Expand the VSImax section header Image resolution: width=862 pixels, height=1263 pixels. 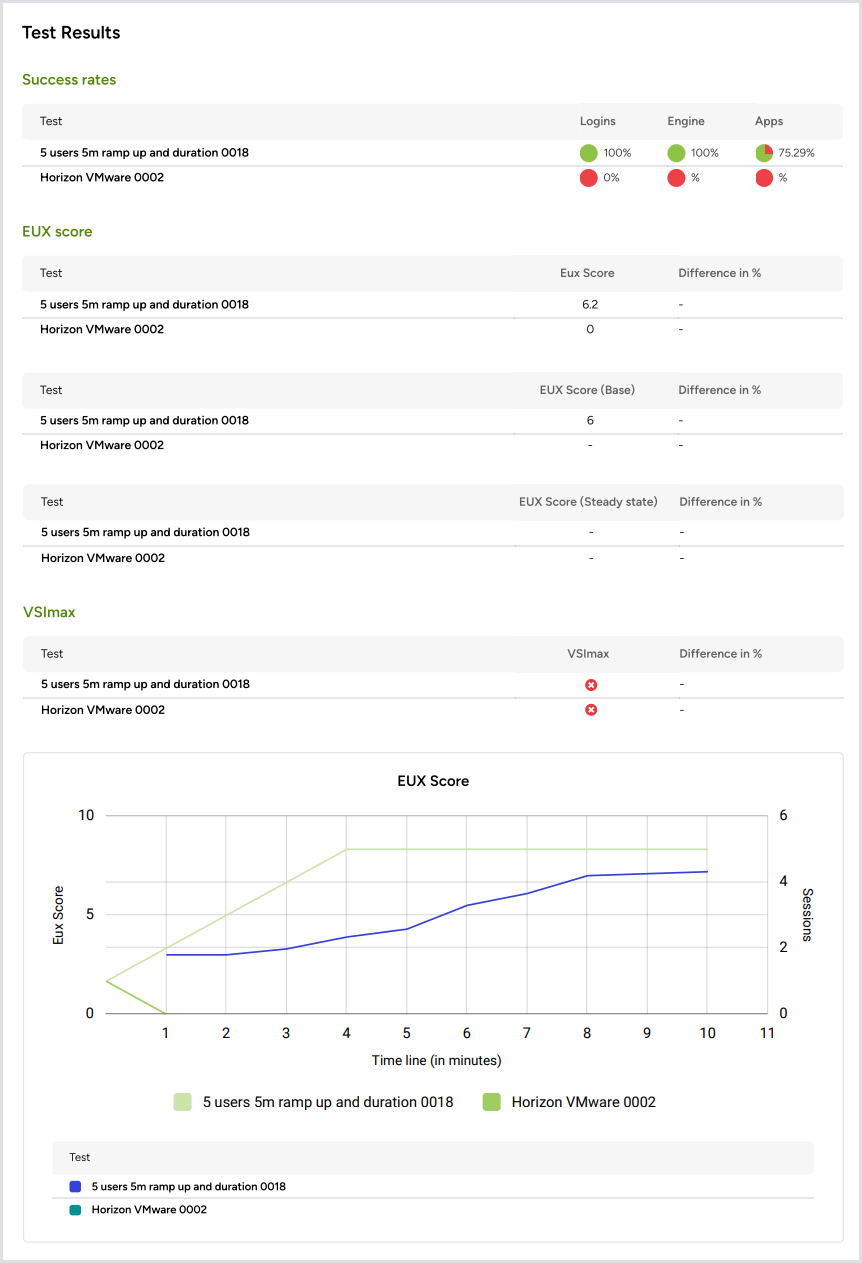[49, 611]
